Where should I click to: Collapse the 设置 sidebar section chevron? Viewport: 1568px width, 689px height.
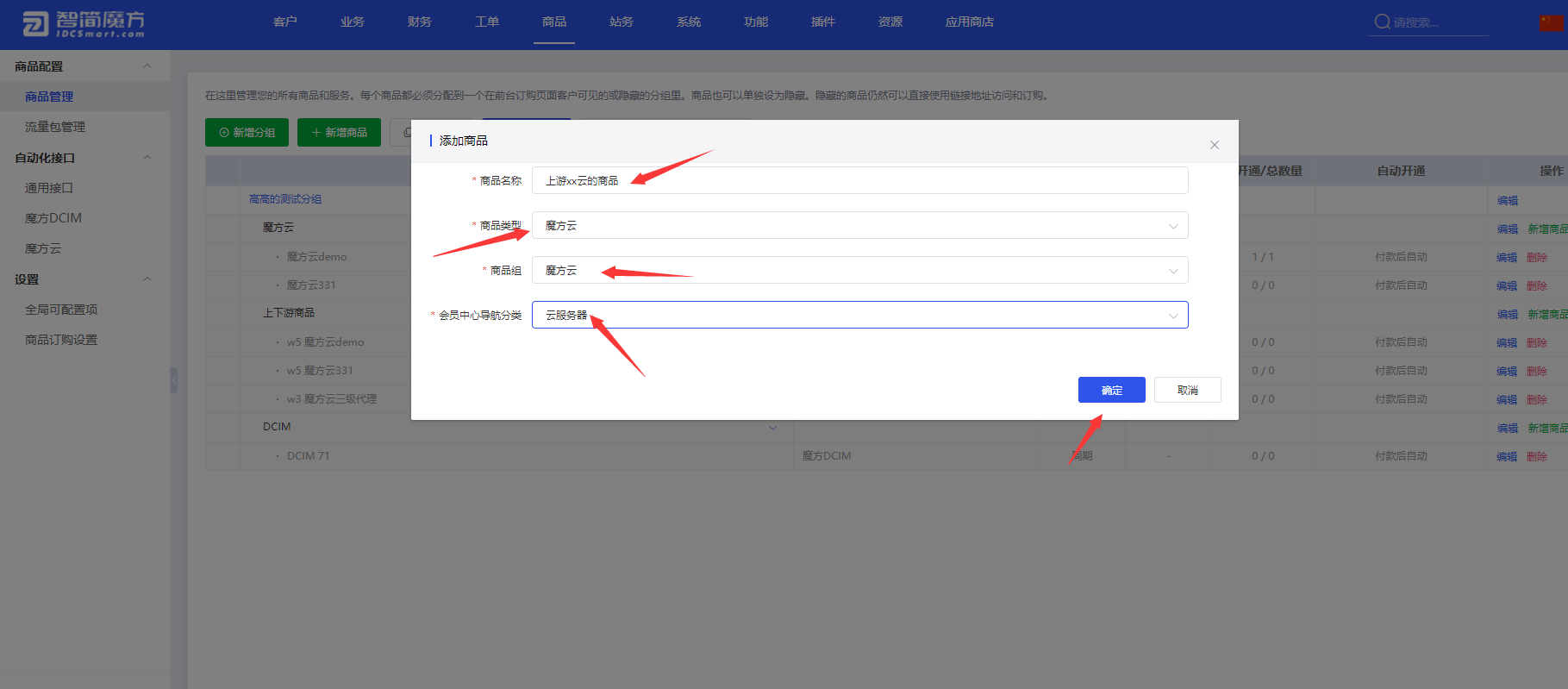pyautogui.click(x=147, y=279)
